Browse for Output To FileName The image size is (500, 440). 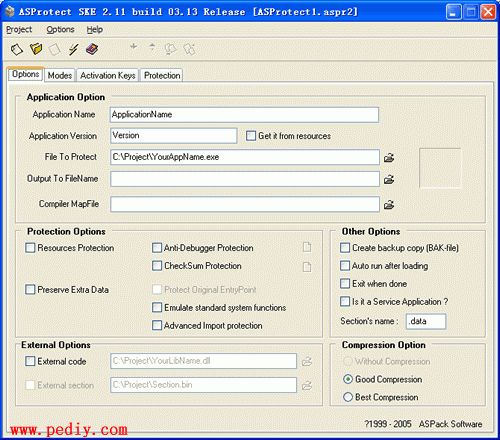click(389, 180)
